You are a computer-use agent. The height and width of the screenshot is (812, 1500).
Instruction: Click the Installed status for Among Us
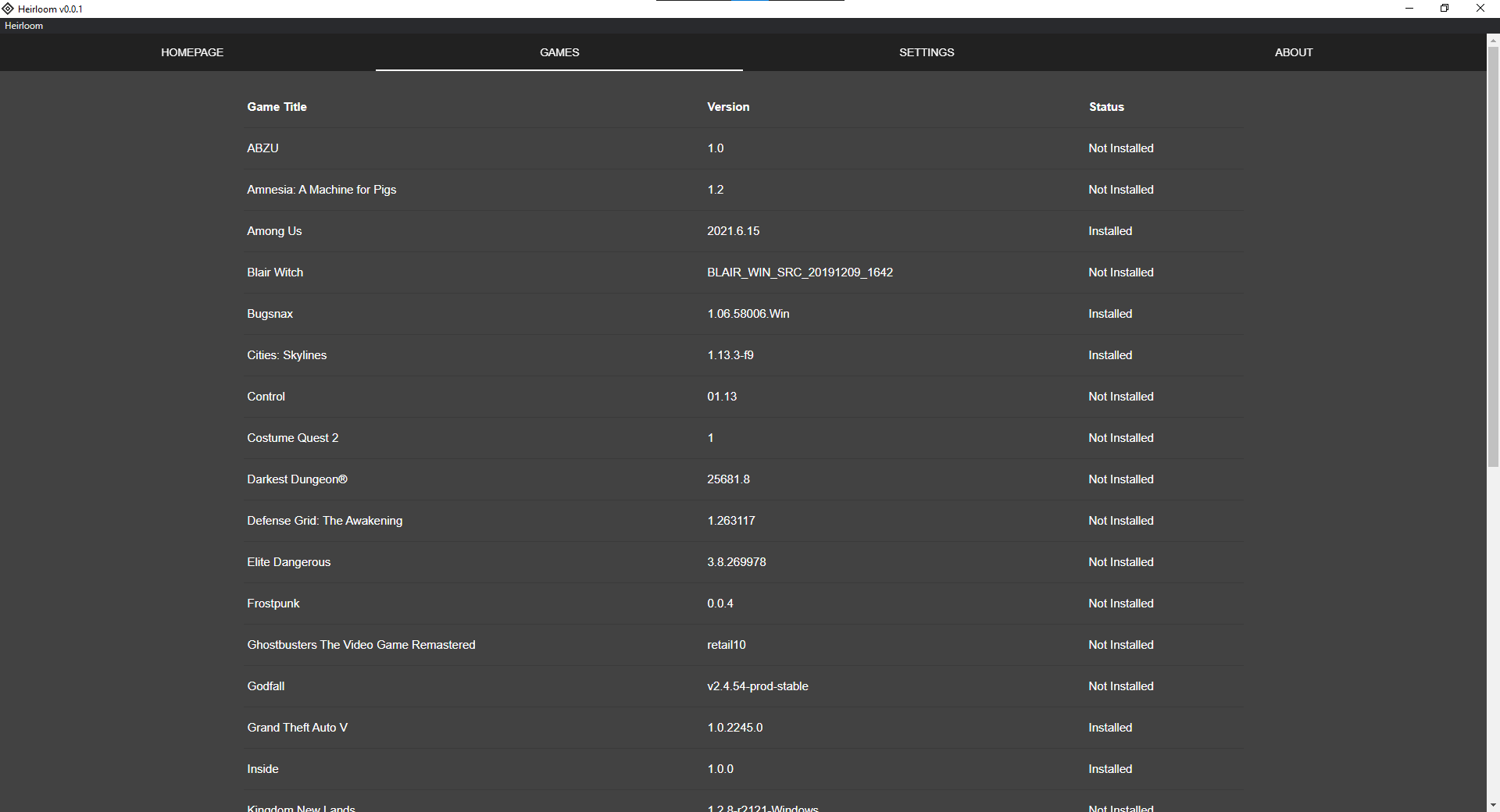tap(1110, 231)
